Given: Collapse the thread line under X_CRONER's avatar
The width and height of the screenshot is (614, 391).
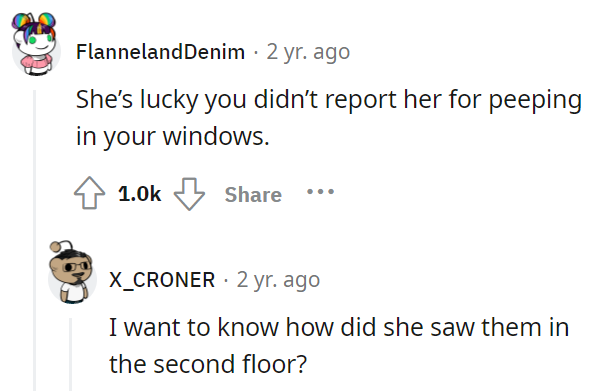Looking at the screenshot, I should pos(71,355).
